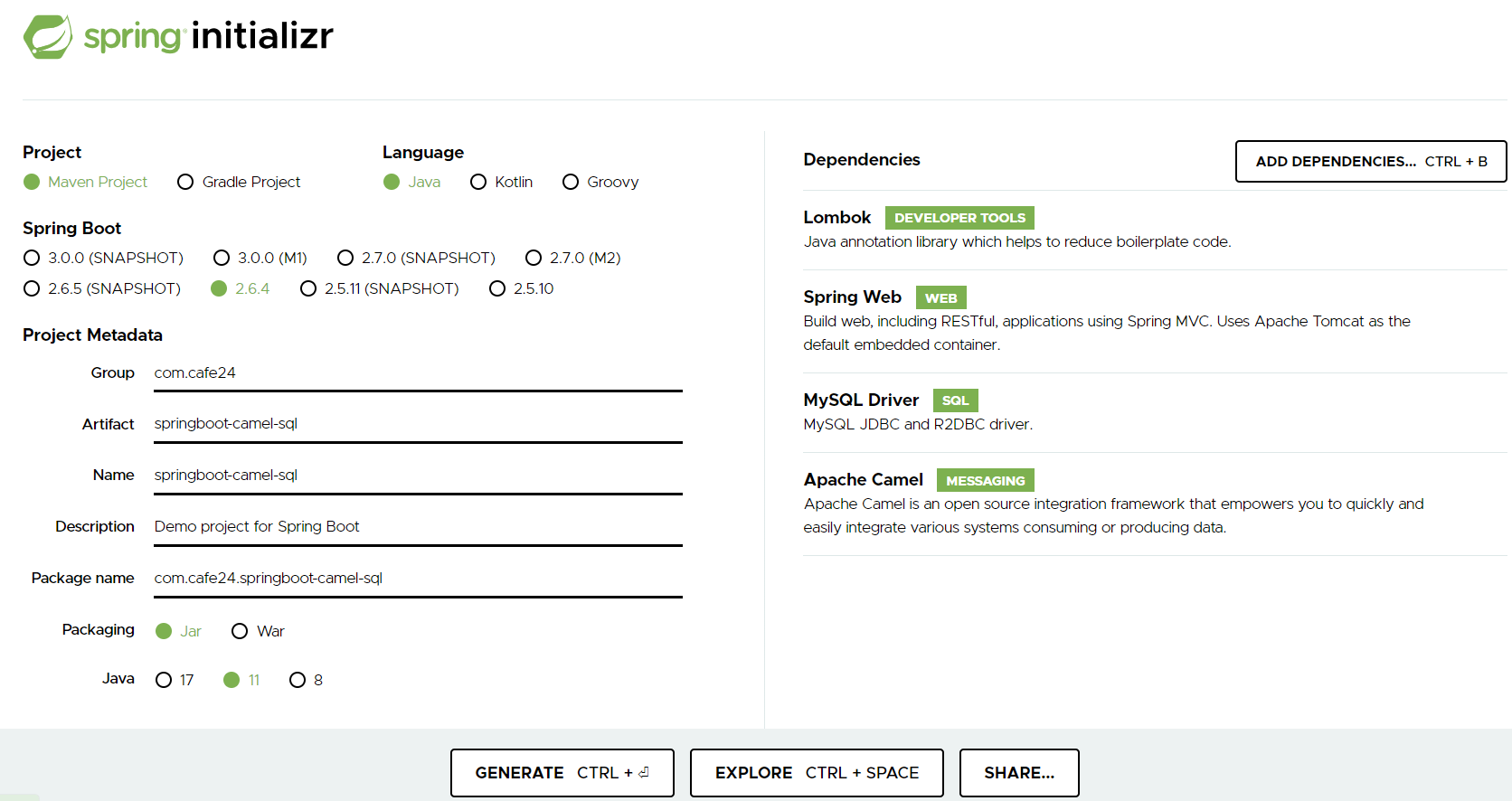Open project preview with Explore
1512x801 pixels.
(817, 773)
